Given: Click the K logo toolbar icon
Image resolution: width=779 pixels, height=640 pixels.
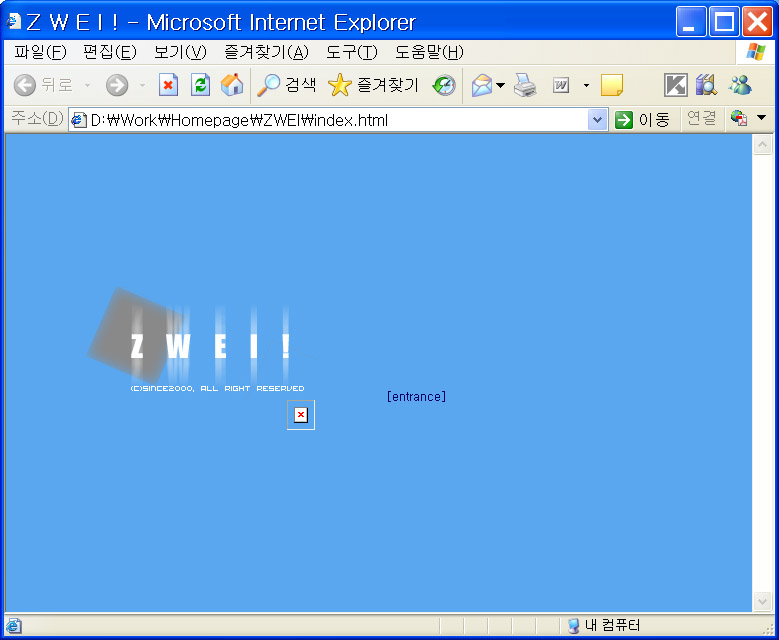Looking at the screenshot, I should [676, 85].
